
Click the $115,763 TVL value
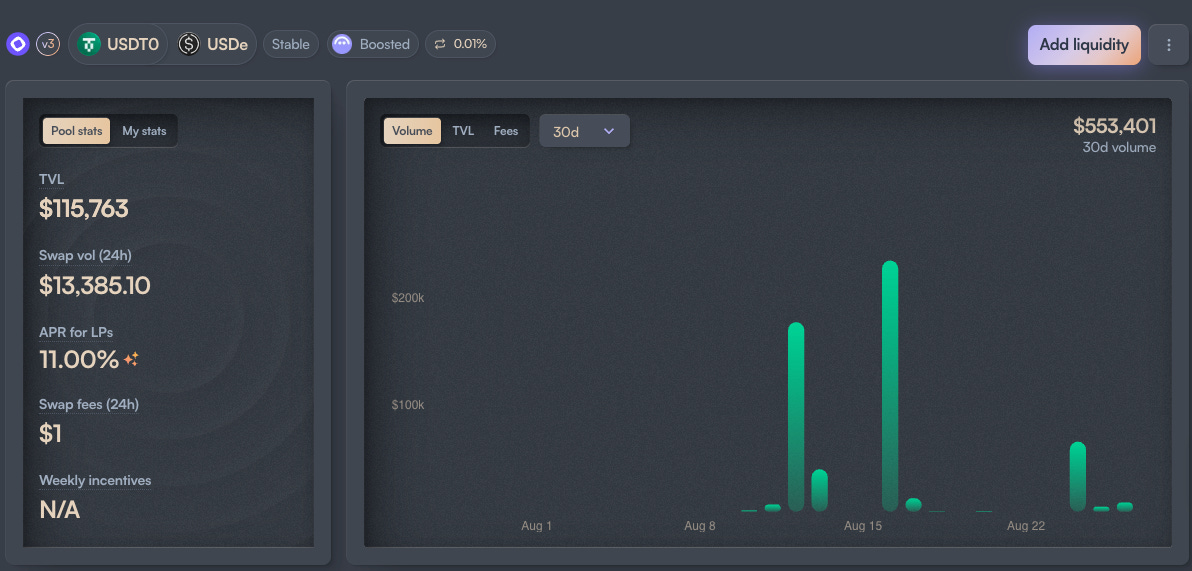pos(84,208)
